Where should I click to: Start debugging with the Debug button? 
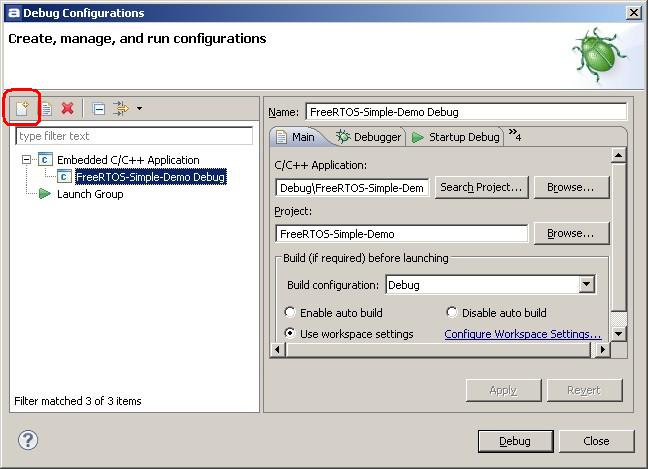click(x=515, y=441)
